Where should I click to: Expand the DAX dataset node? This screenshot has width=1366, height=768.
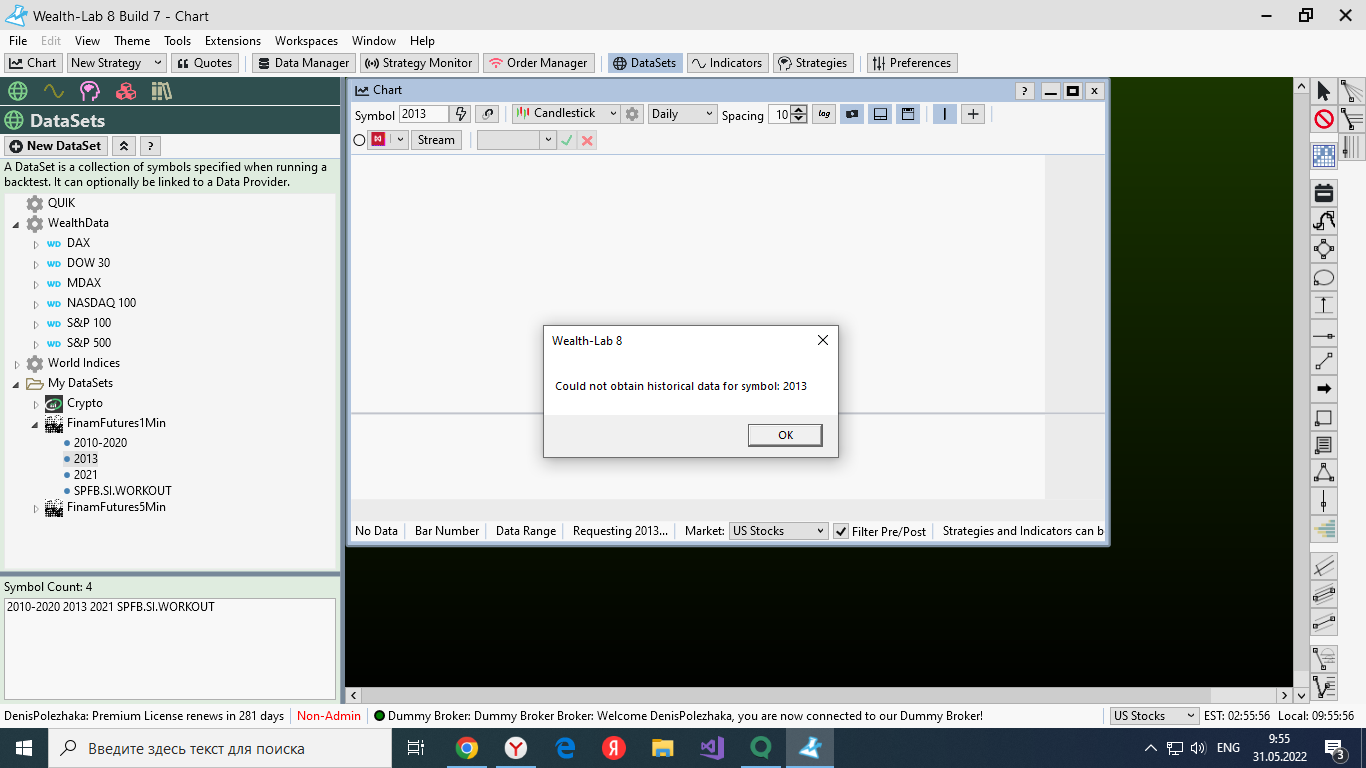(36, 244)
